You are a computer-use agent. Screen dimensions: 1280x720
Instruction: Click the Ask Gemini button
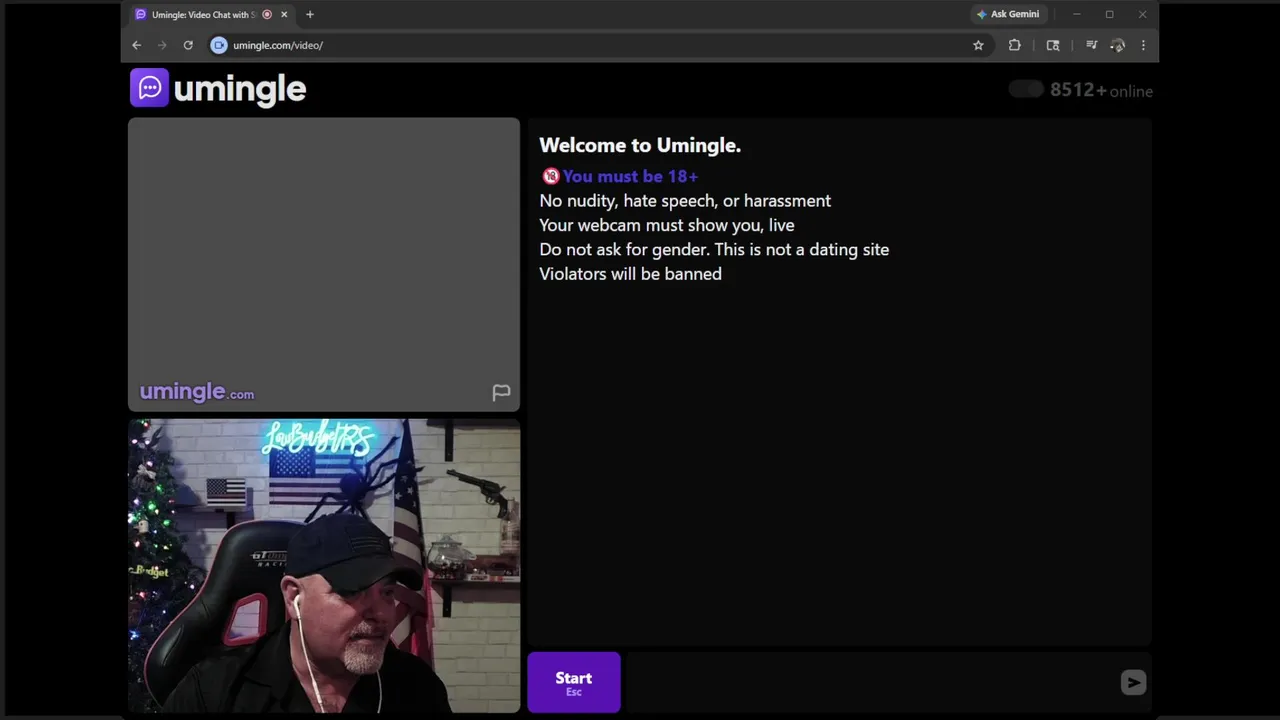[1008, 15]
